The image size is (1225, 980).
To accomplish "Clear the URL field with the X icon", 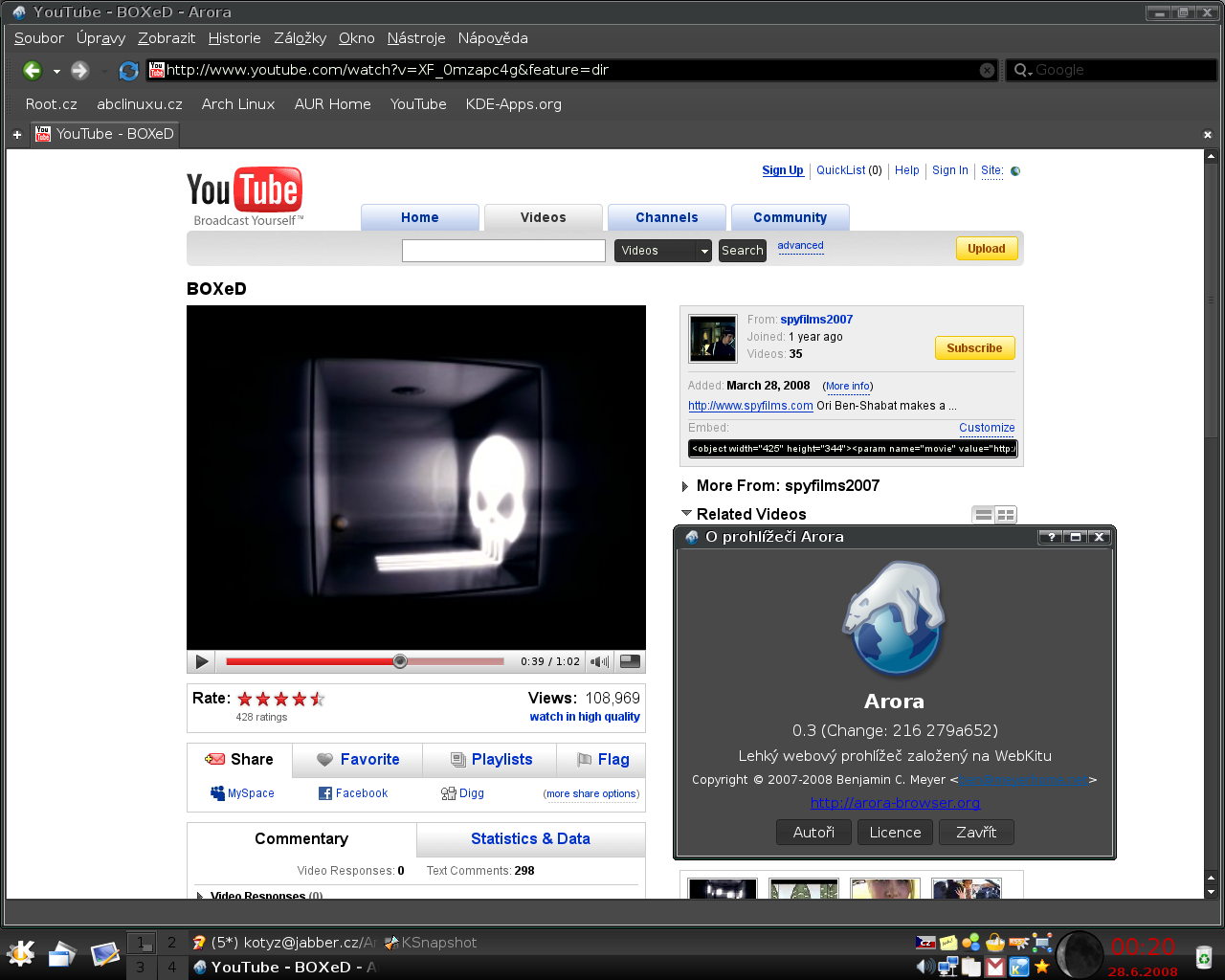I will tap(987, 70).
